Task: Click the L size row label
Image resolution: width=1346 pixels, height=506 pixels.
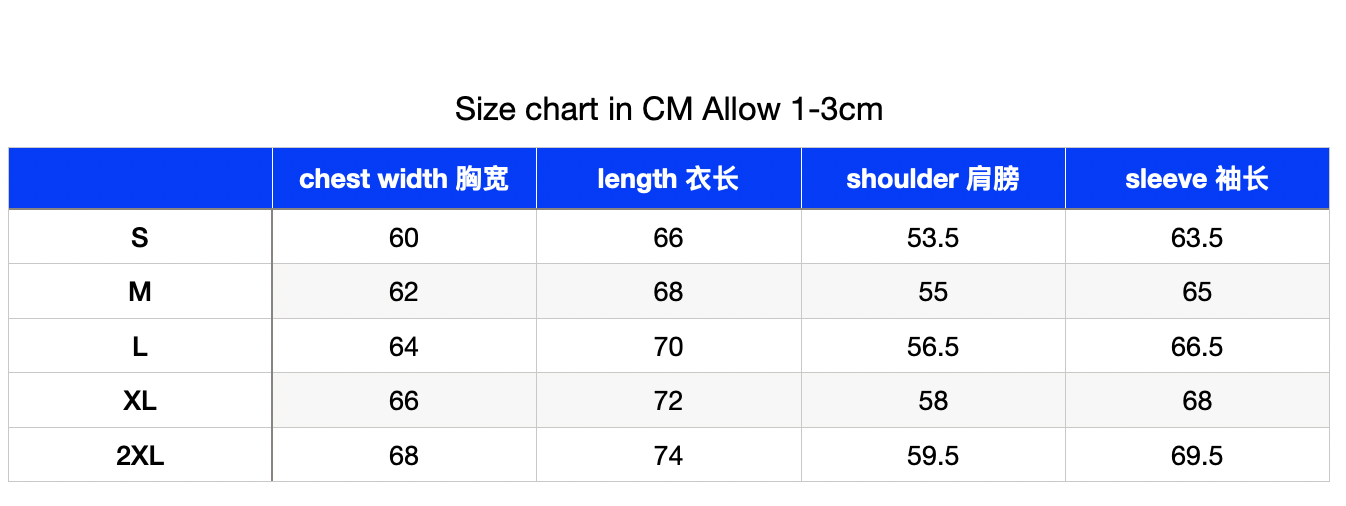Action: 140,346
